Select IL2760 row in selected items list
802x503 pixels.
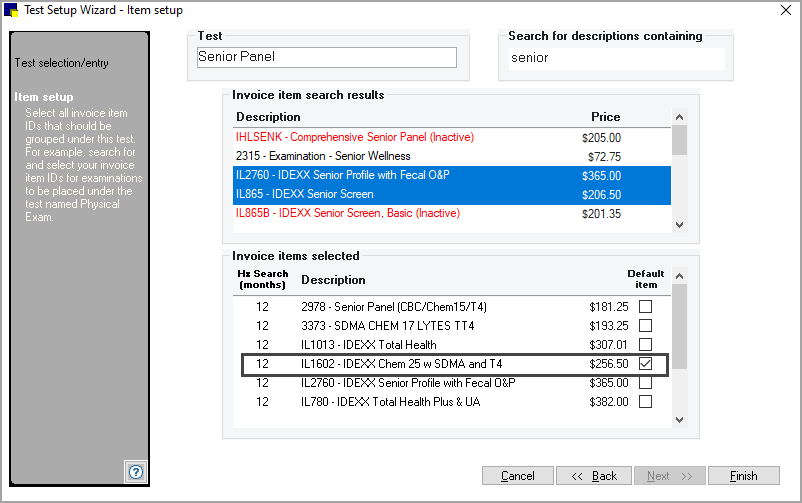click(452, 383)
